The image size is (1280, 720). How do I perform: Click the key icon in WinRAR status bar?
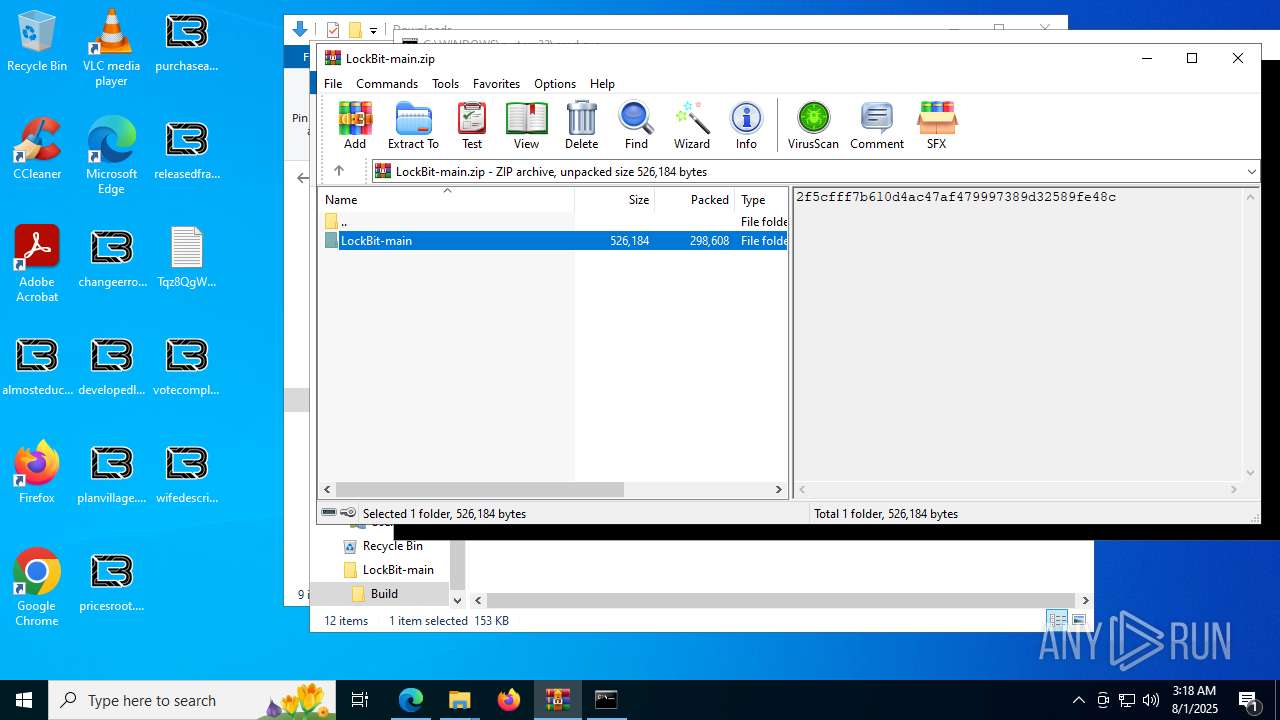348,513
